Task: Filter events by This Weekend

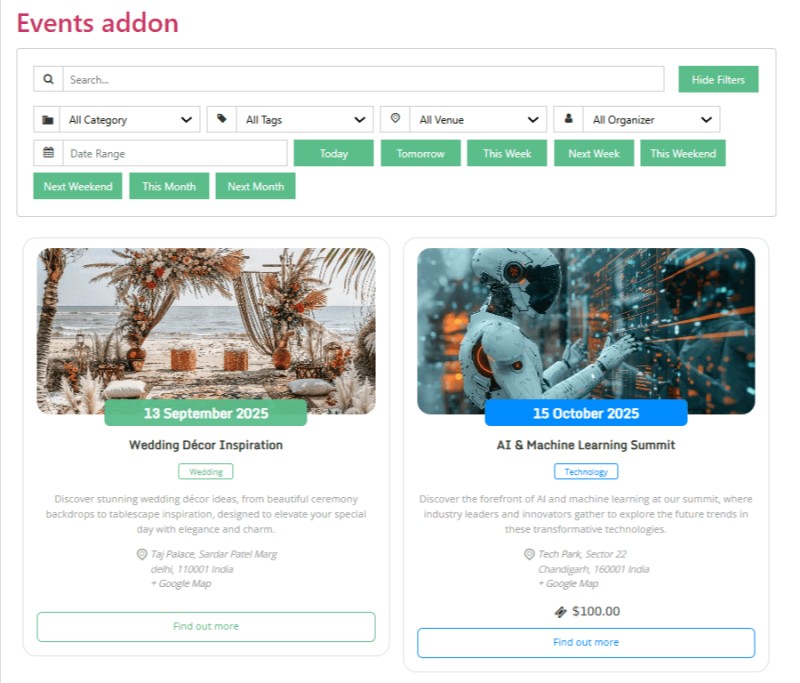Action: 683,154
